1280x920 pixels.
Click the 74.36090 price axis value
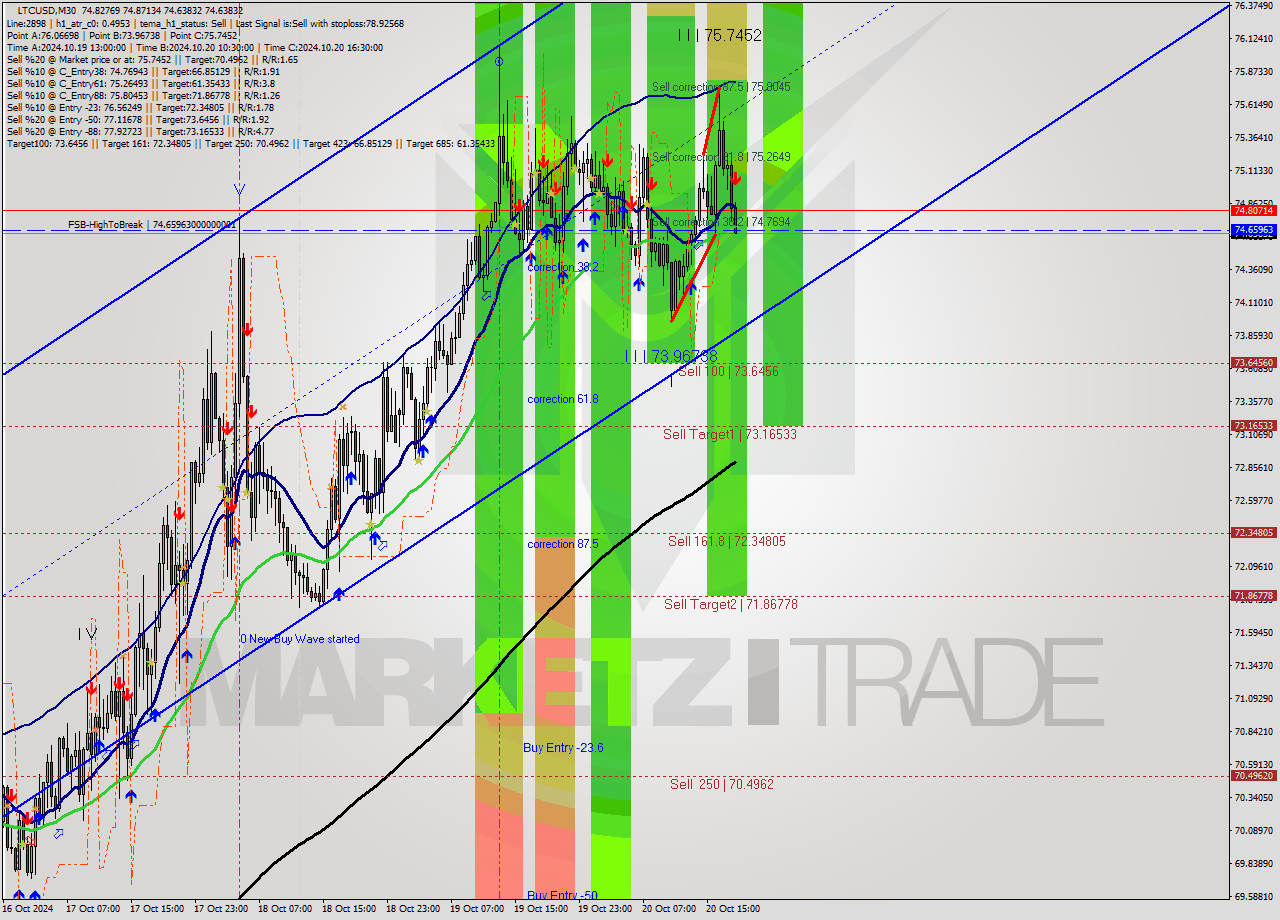[1254, 269]
